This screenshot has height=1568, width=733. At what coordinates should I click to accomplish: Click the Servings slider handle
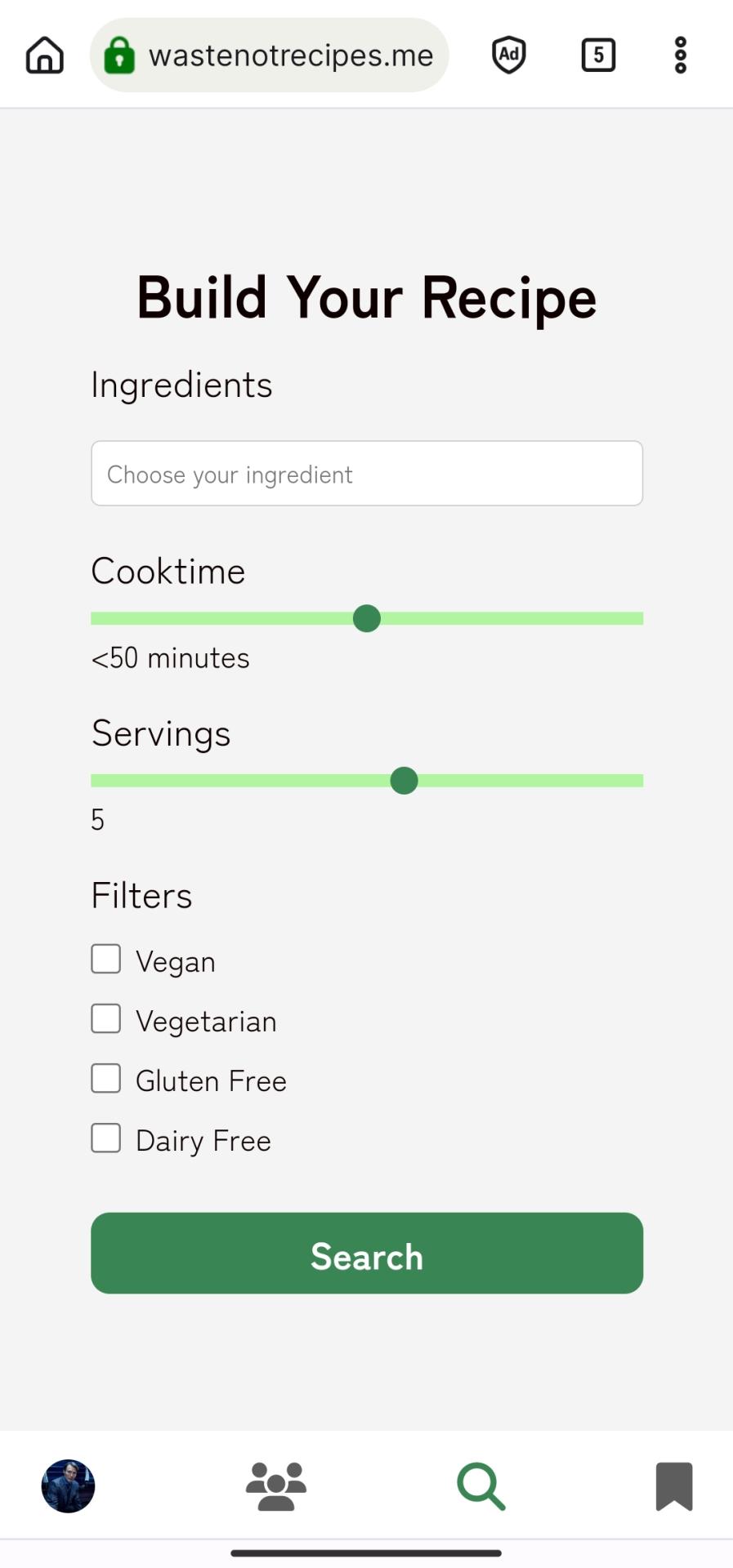(404, 781)
